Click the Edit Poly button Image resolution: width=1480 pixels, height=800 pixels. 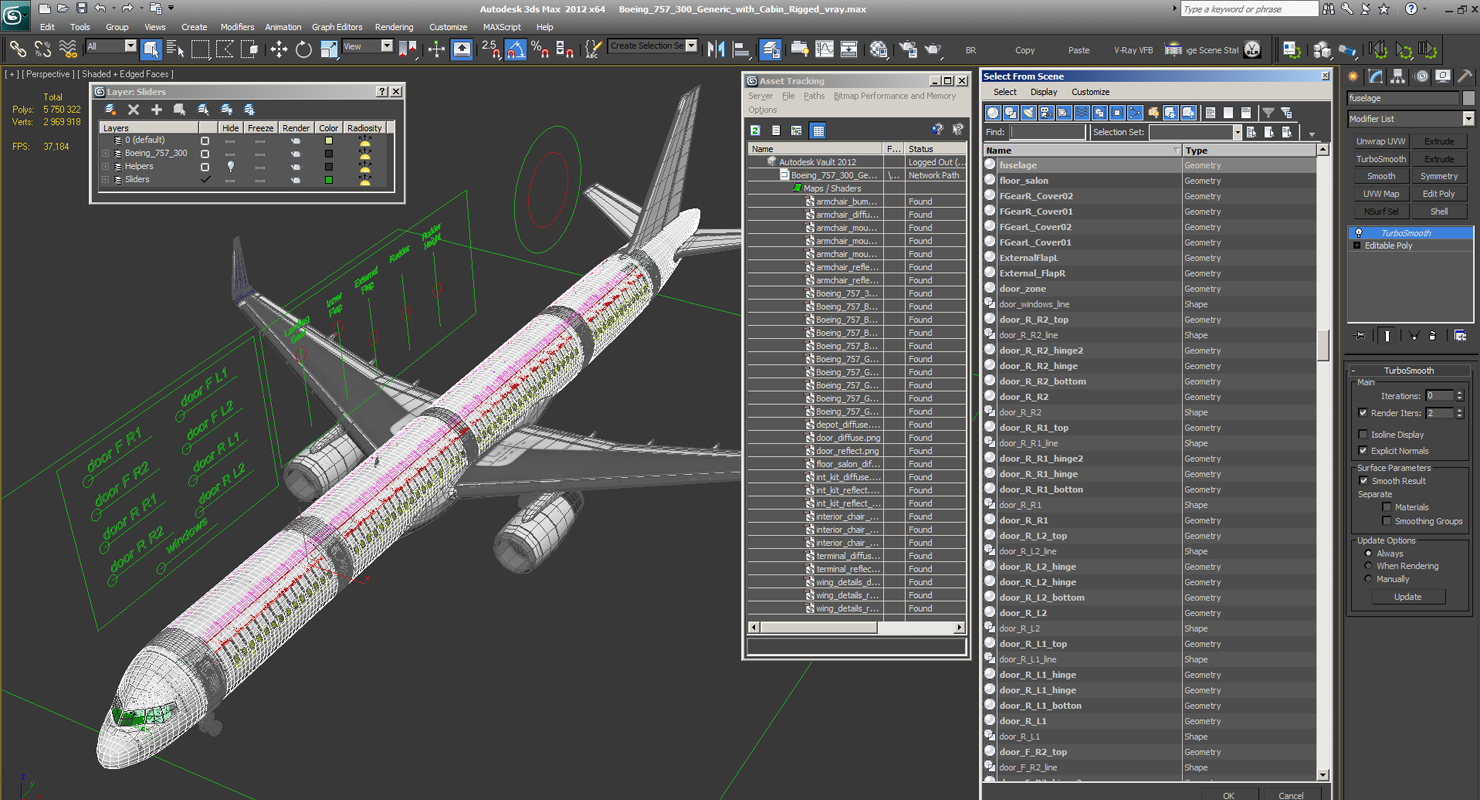(1439, 194)
